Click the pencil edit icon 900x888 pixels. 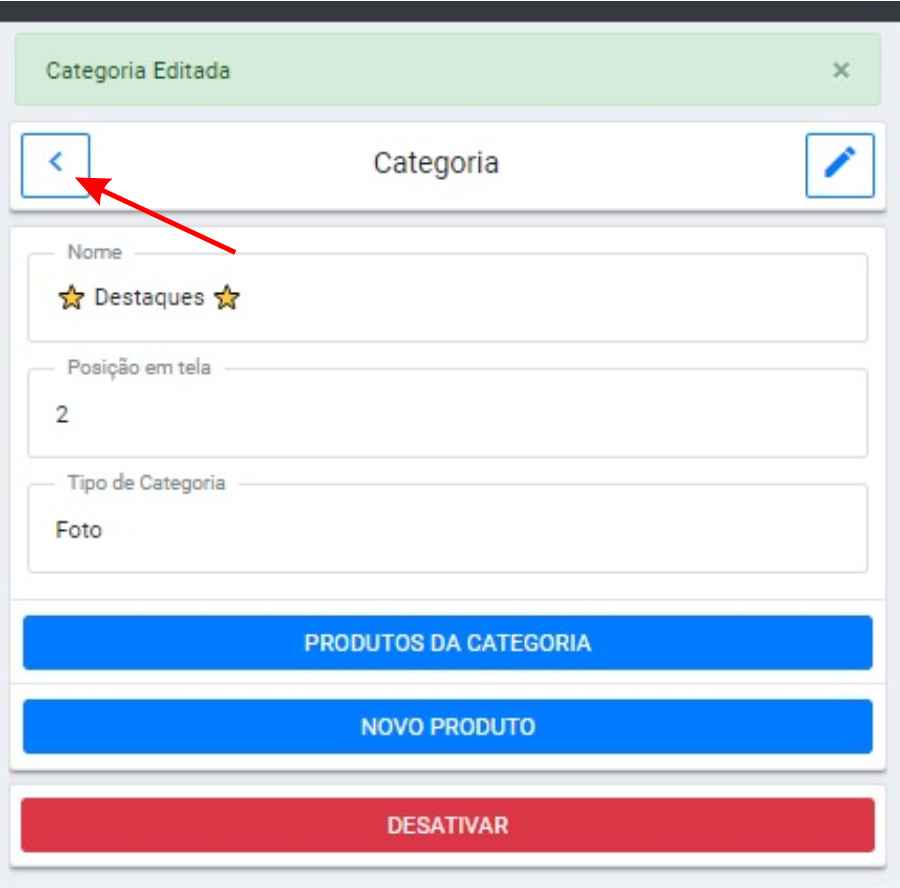pos(840,165)
